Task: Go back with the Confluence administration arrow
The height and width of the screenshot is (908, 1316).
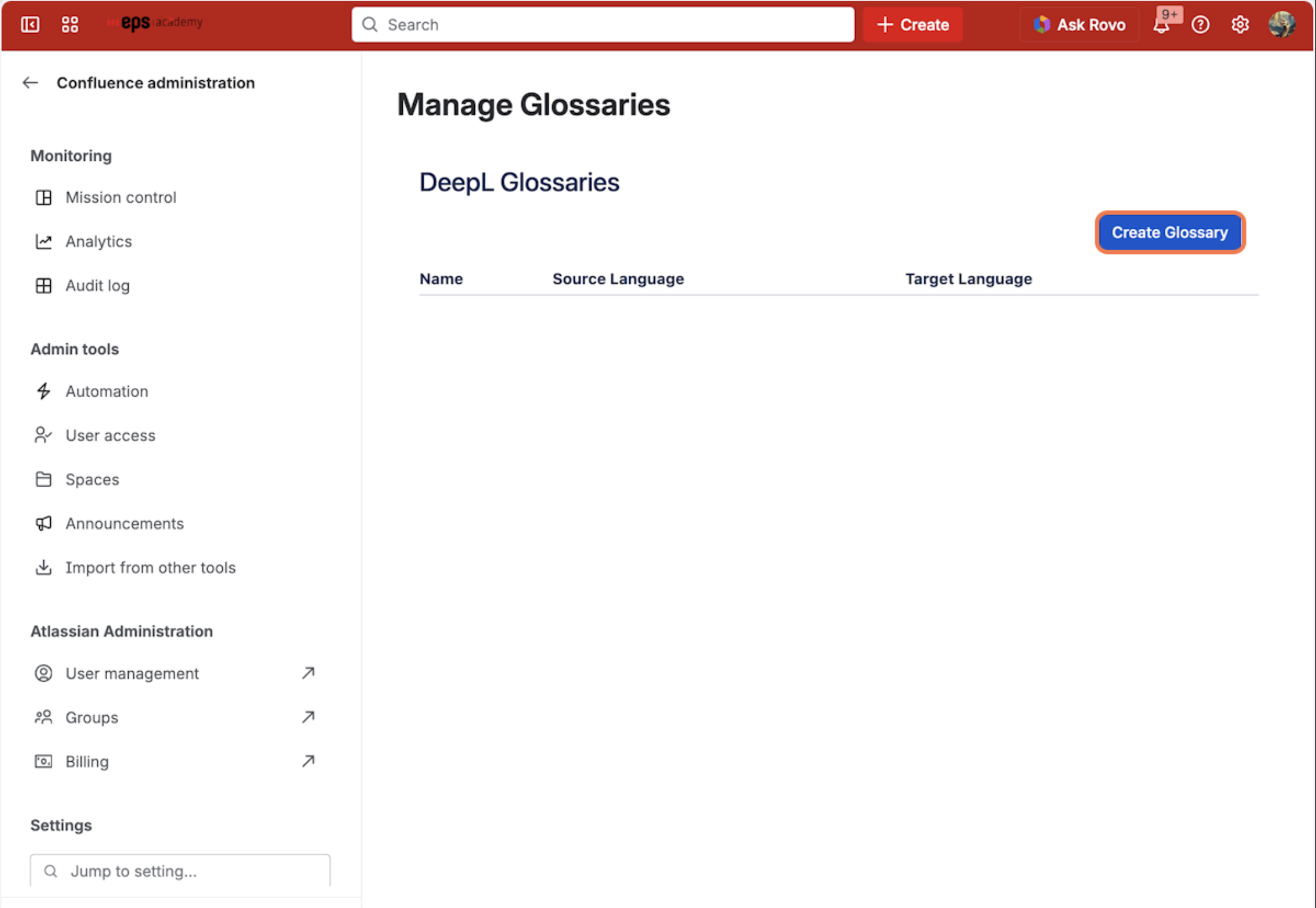Action: (x=30, y=83)
